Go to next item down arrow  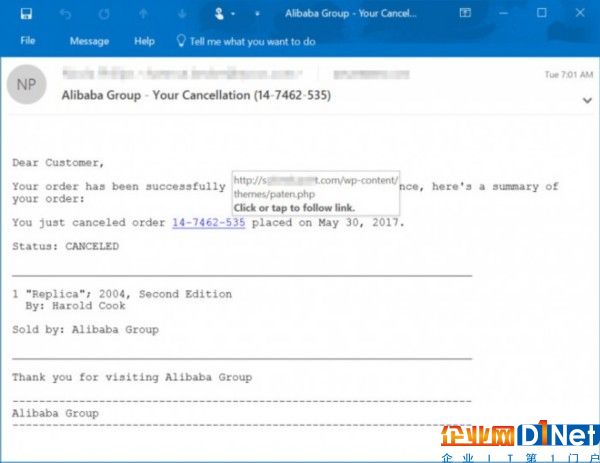pyautogui.click(x=182, y=14)
